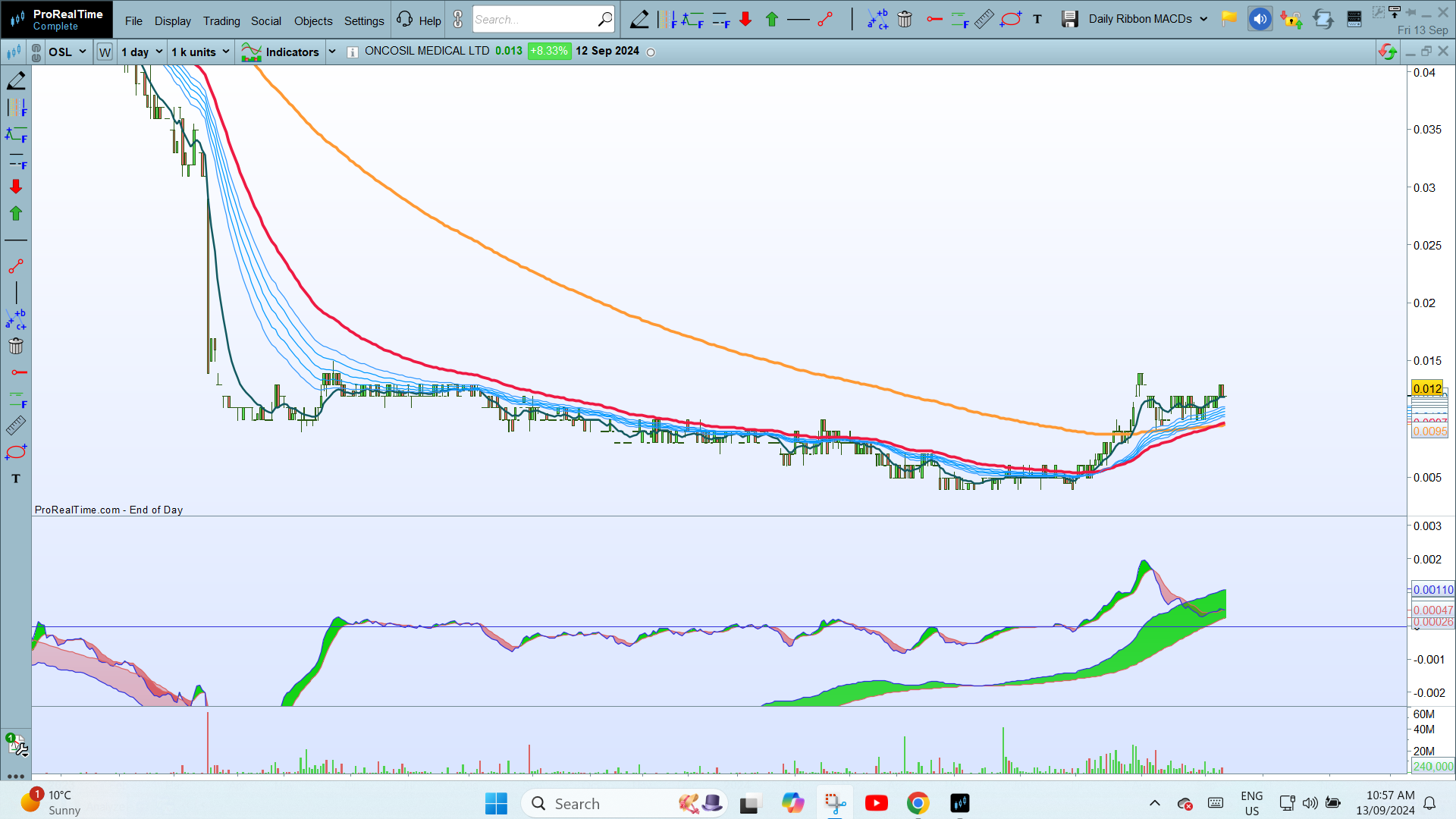Click the Indicators button

[x=281, y=52]
